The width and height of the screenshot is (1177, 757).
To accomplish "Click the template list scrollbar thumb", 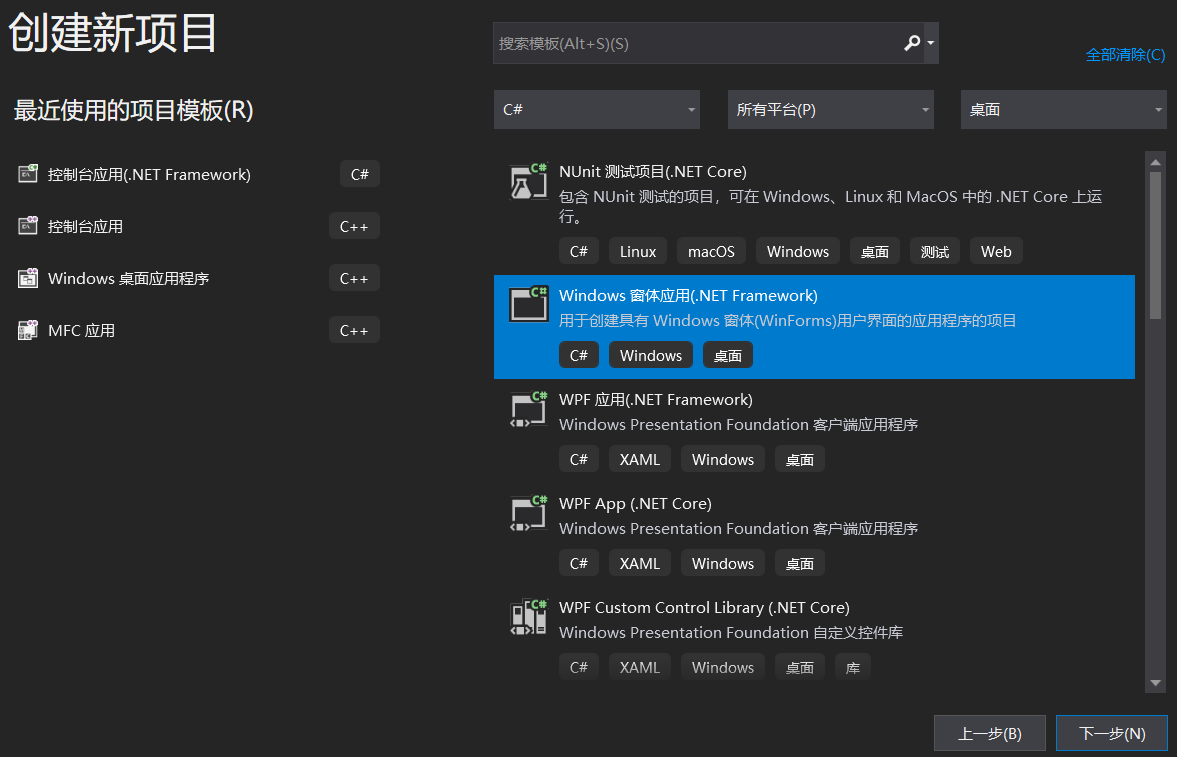I will coord(1155,247).
